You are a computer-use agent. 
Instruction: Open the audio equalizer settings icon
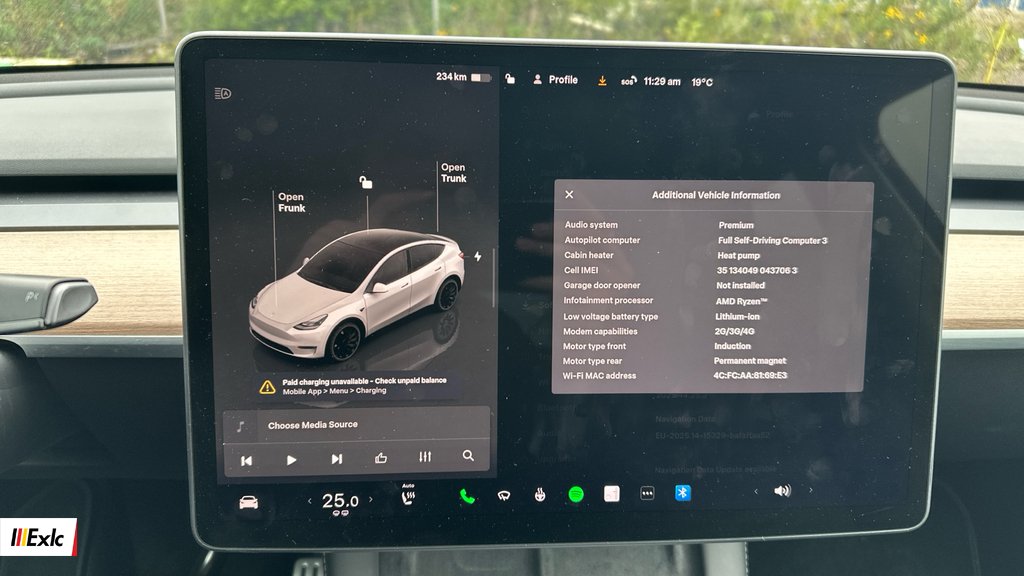click(425, 457)
